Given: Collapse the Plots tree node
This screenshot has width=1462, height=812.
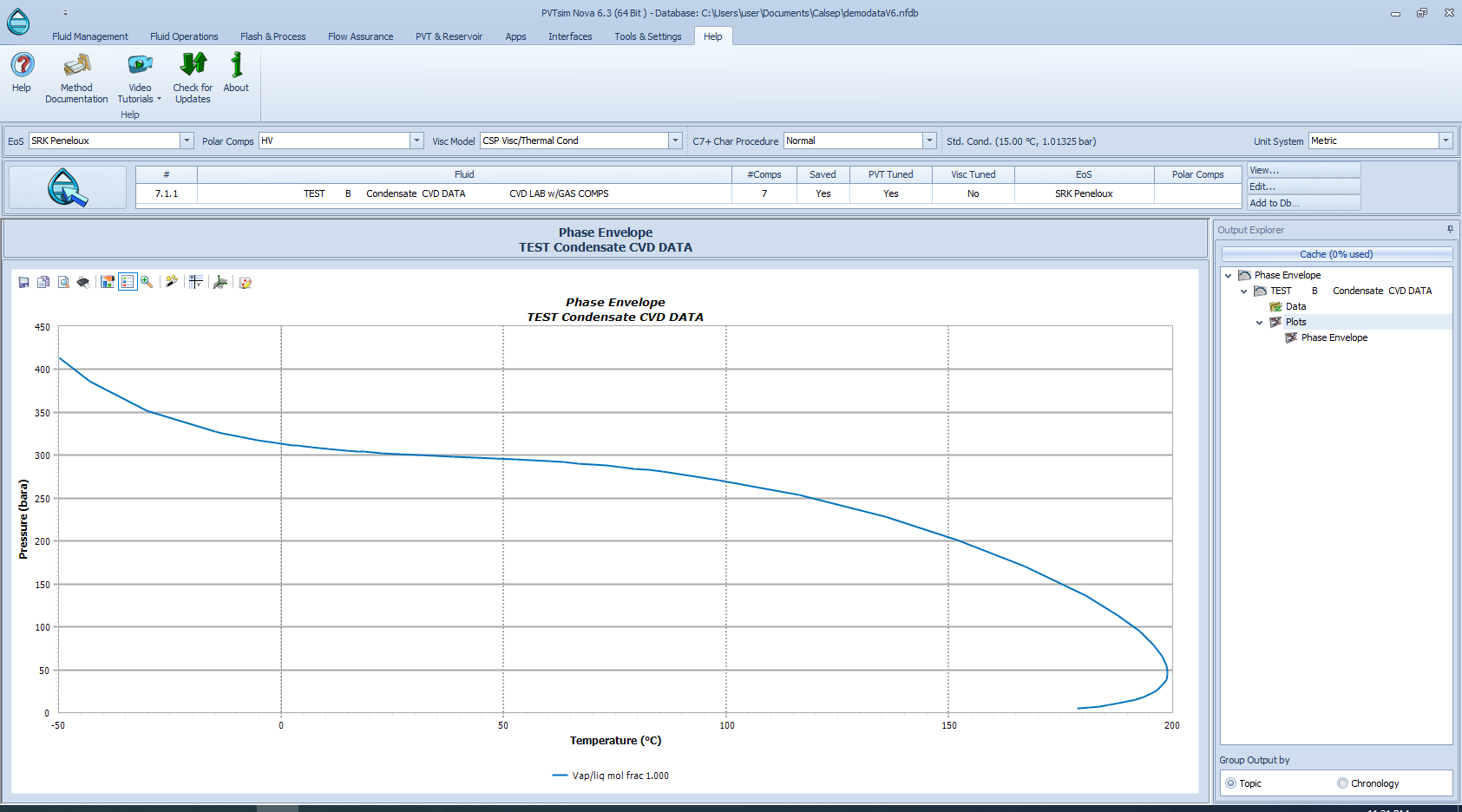Looking at the screenshot, I should click(x=1260, y=322).
